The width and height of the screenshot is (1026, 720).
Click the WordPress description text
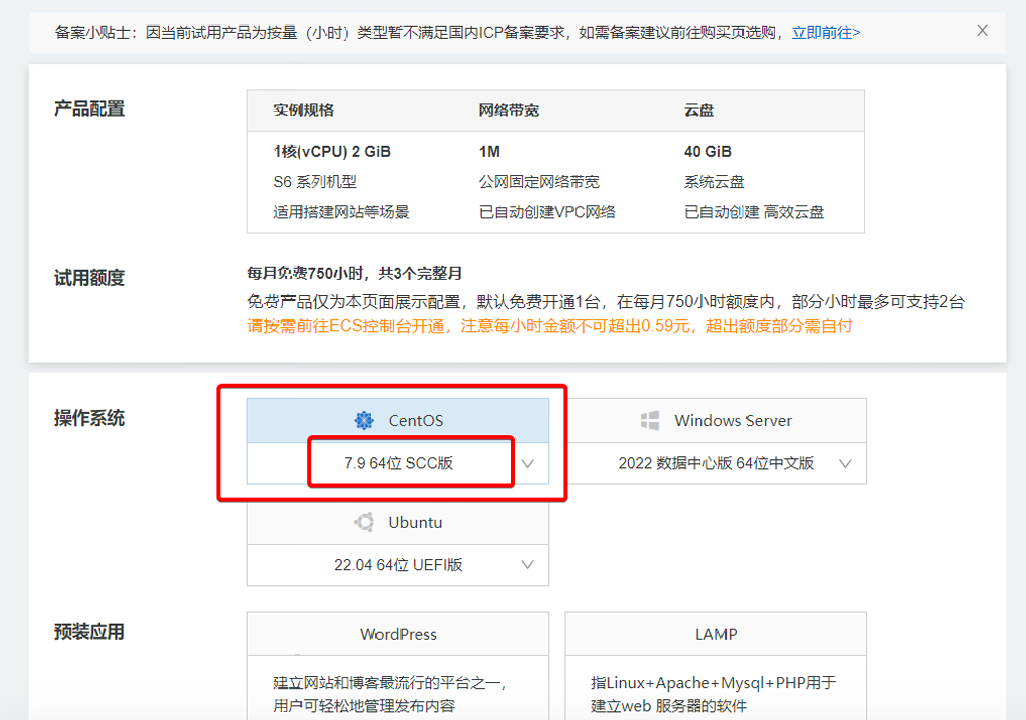click(390, 694)
